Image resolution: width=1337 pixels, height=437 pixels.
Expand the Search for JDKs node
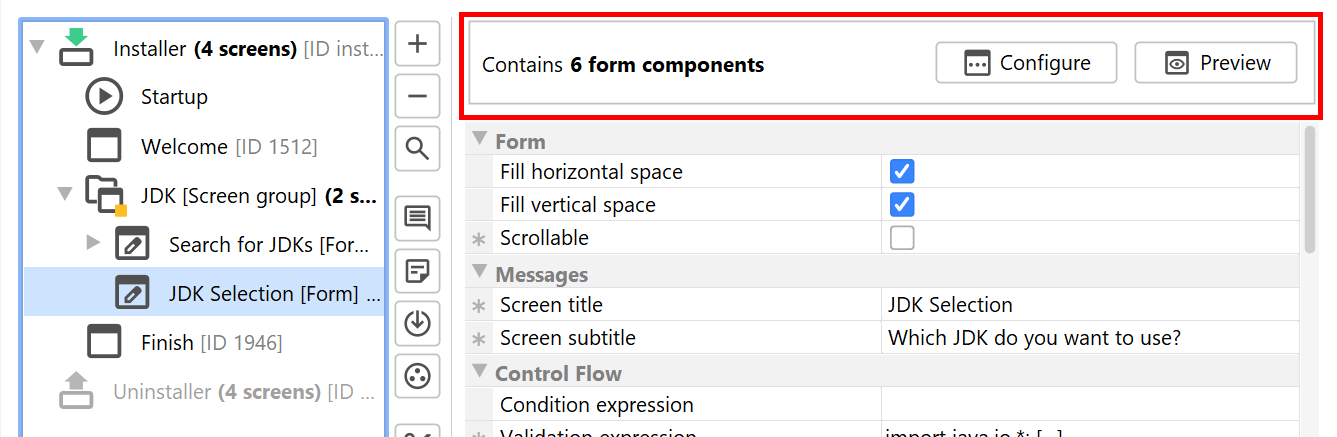click(93, 242)
